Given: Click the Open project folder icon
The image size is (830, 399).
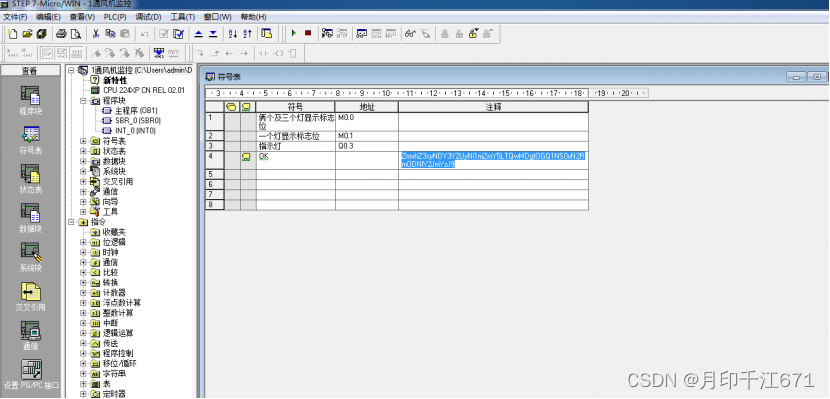Looking at the screenshot, I should click(27, 34).
